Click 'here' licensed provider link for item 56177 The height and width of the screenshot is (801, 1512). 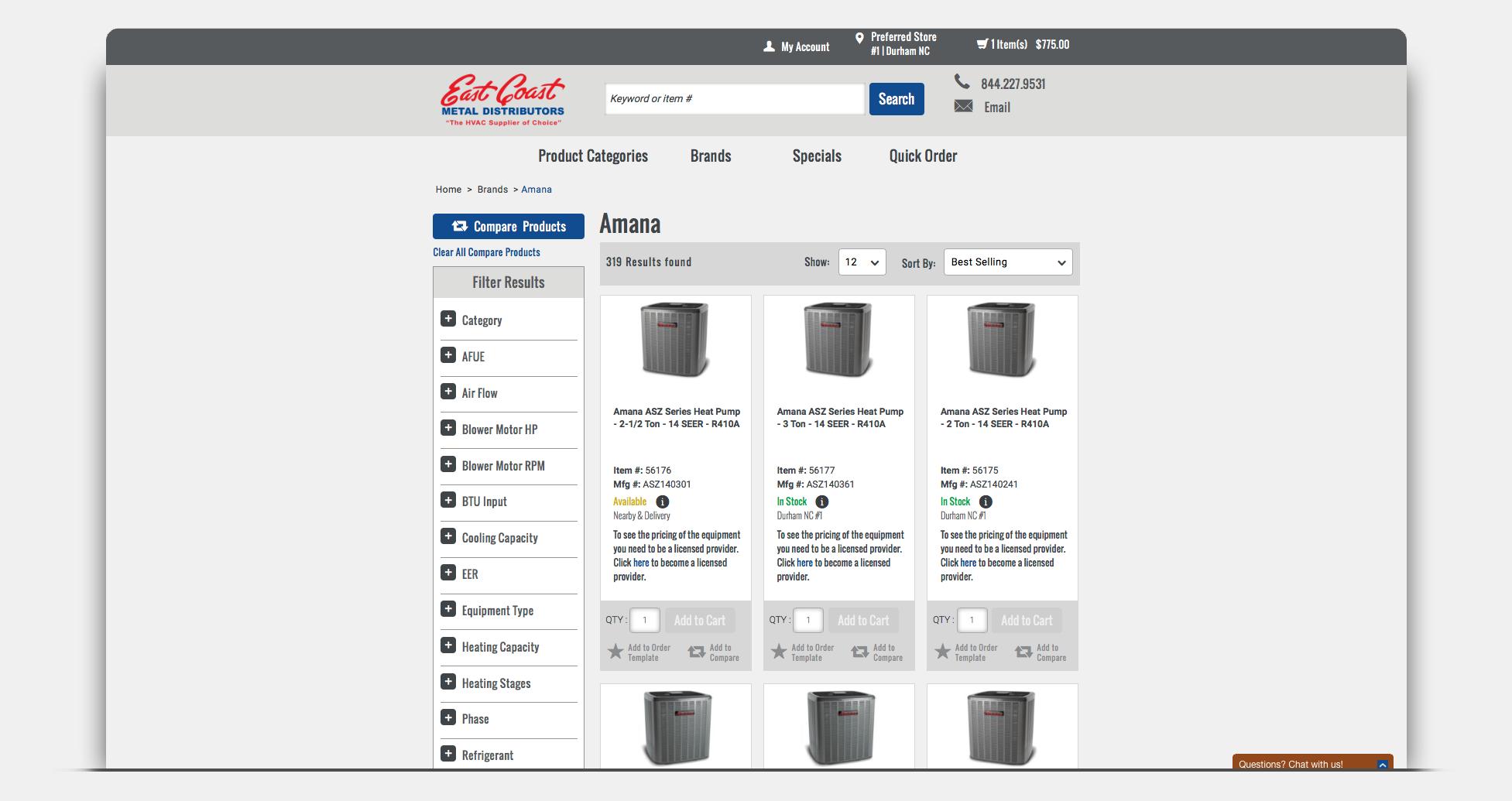point(804,563)
